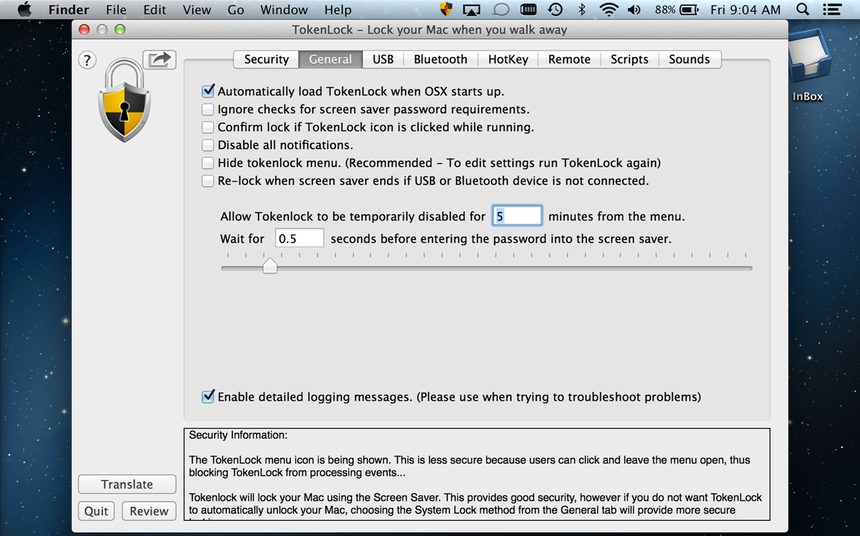Click the Quit button
The width and height of the screenshot is (860, 536).
(x=96, y=511)
